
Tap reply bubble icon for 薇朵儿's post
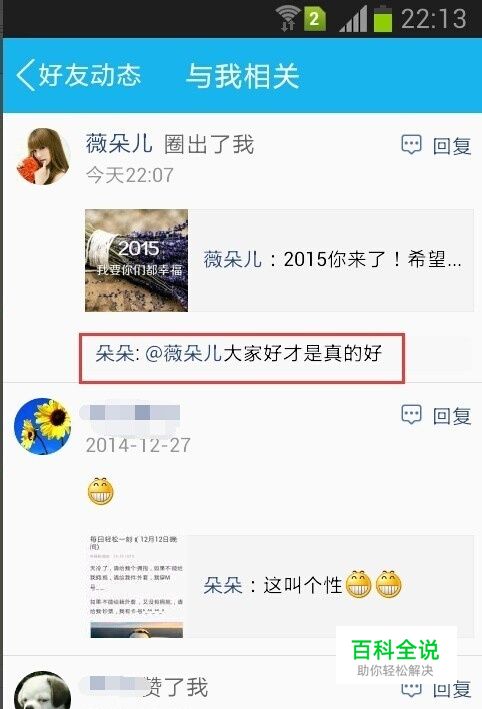tap(411, 145)
